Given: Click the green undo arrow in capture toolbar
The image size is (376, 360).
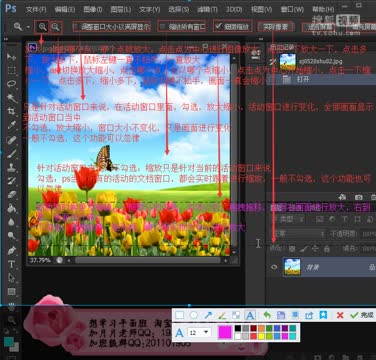Looking at the screenshot, I should coord(267,315).
